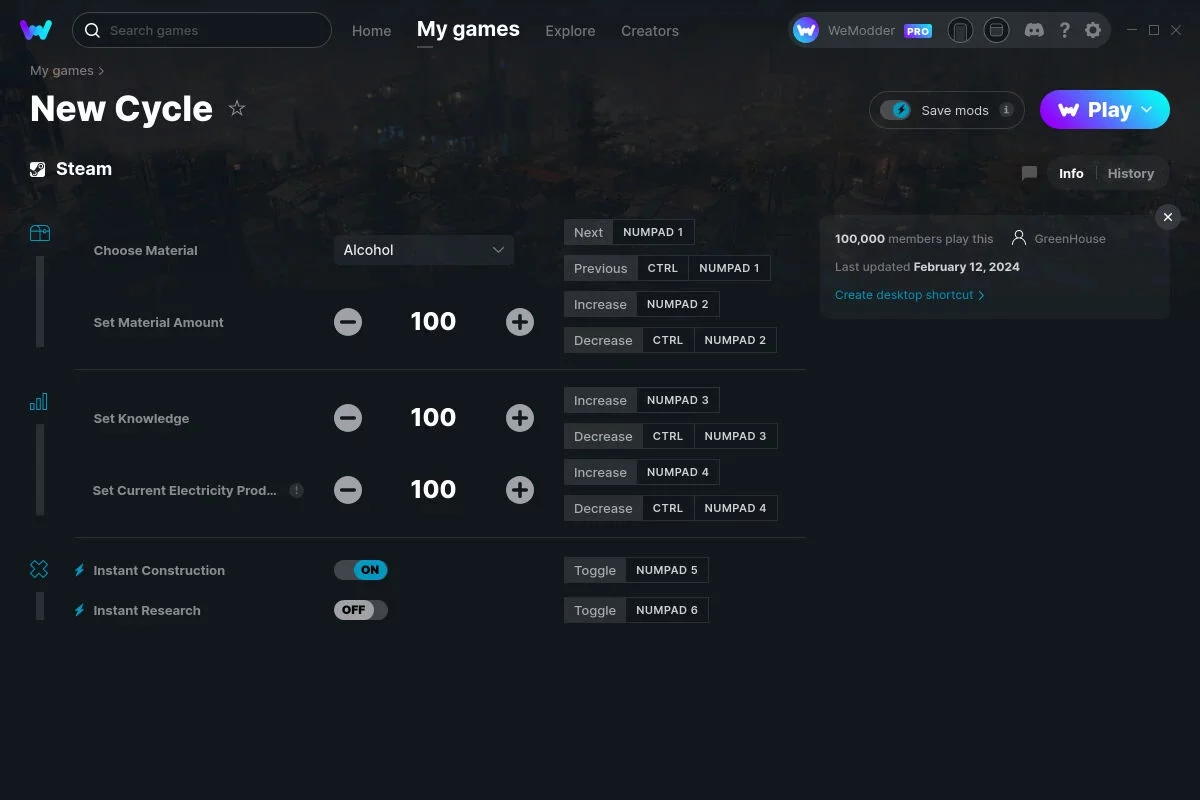
Task: Increase Set Knowledge with plus button
Action: coord(520,418)
